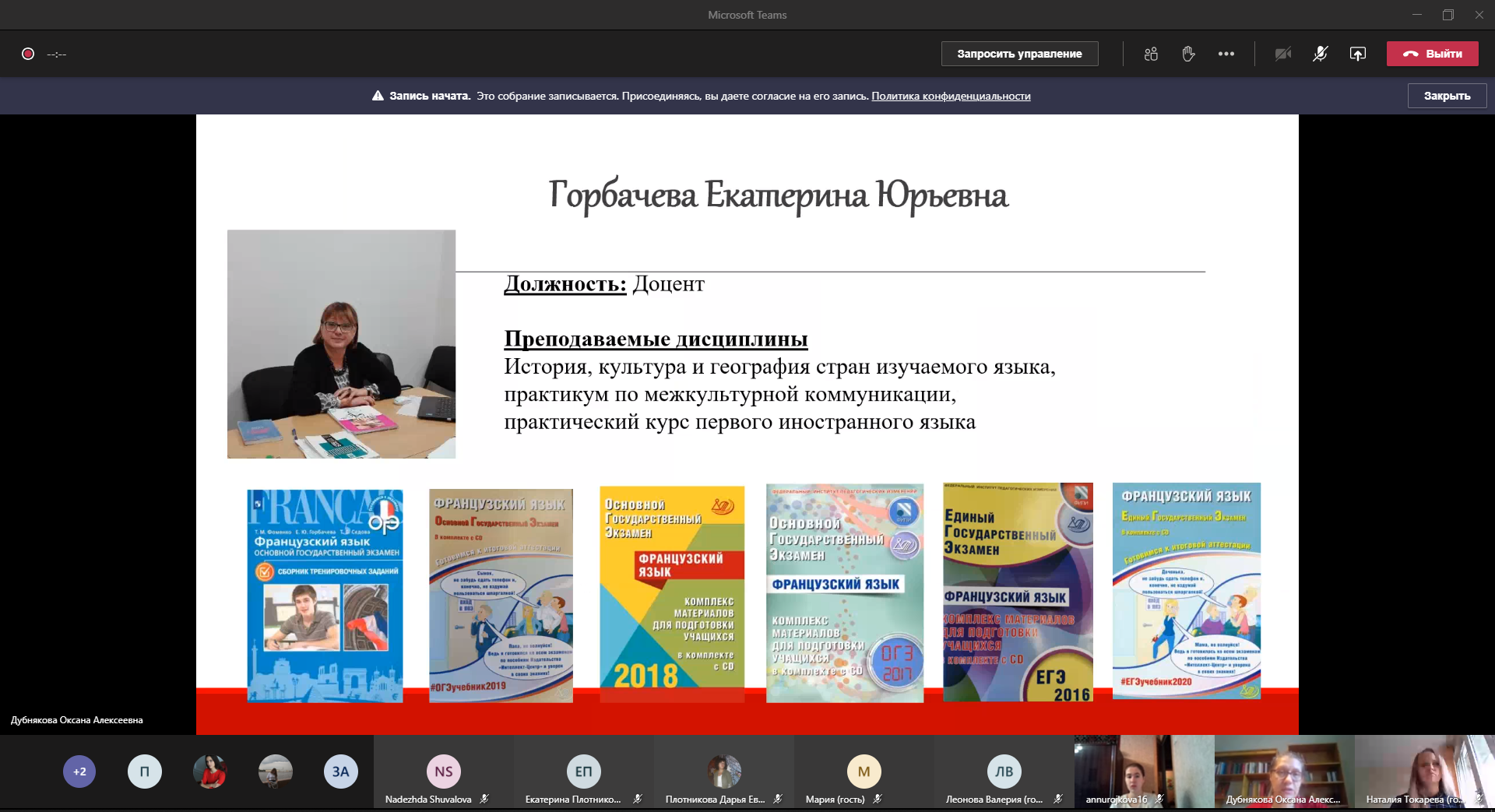Click the М avatar of Мария (гость)
Screen dimensions: 1495x812
(x=864, y=772)
